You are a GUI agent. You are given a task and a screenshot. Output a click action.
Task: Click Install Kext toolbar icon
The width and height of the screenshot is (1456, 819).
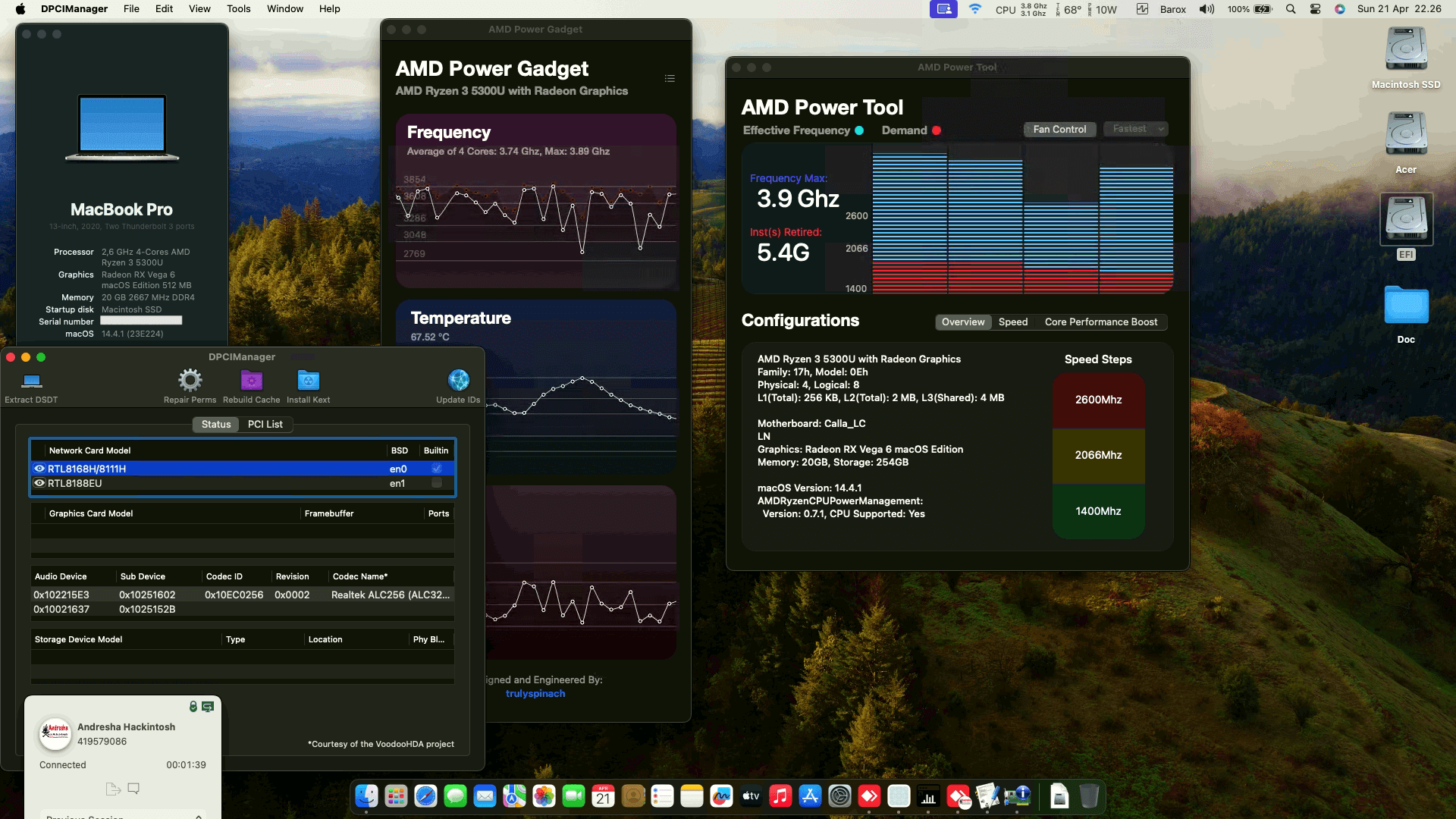point(308,380)
